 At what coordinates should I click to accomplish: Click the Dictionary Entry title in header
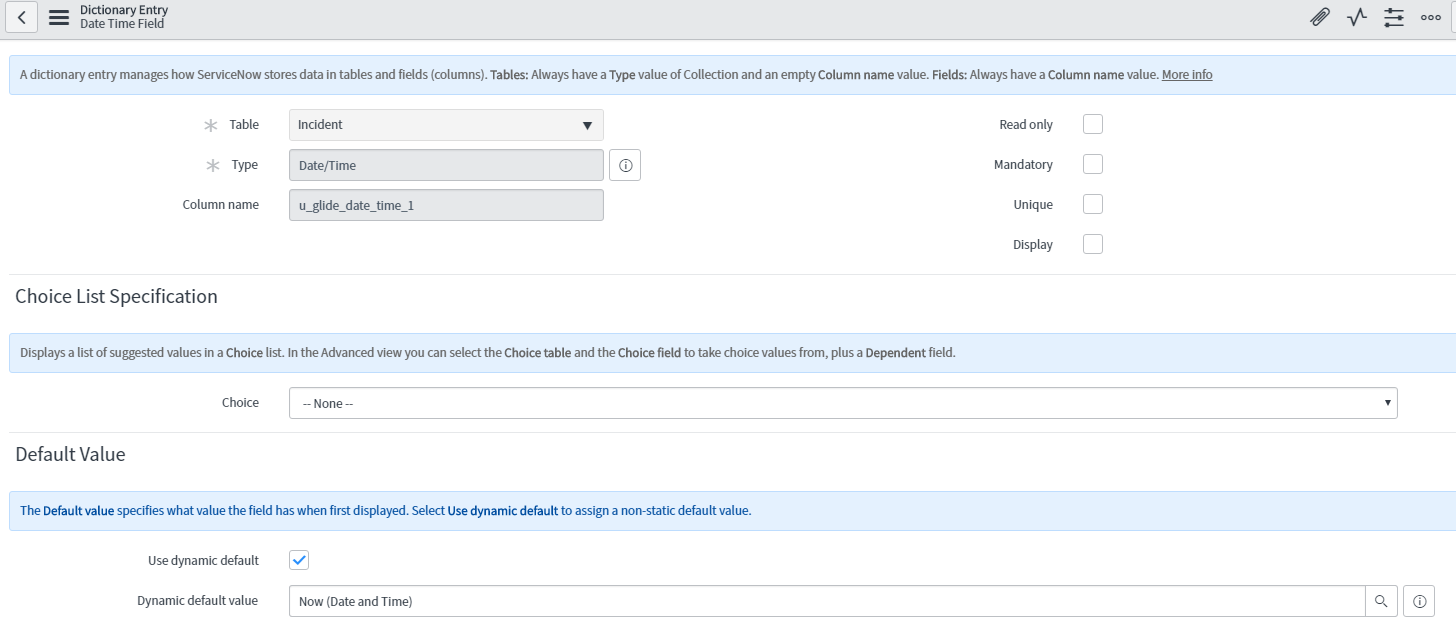pos(122,10)
